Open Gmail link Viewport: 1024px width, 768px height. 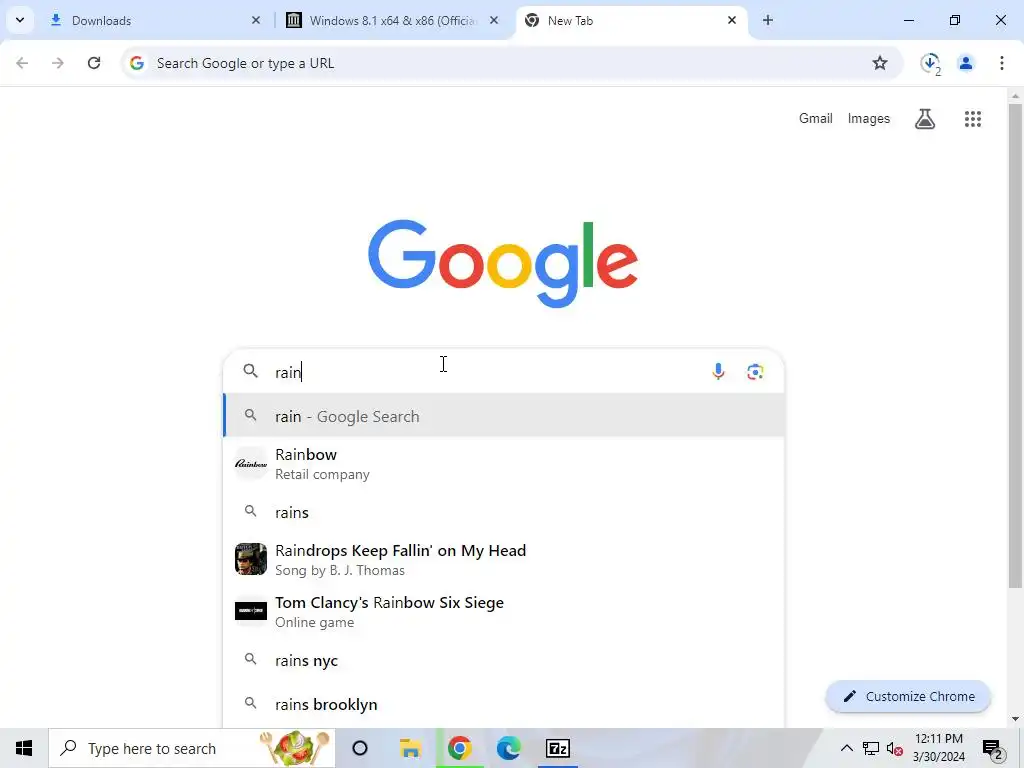[816, 118]
